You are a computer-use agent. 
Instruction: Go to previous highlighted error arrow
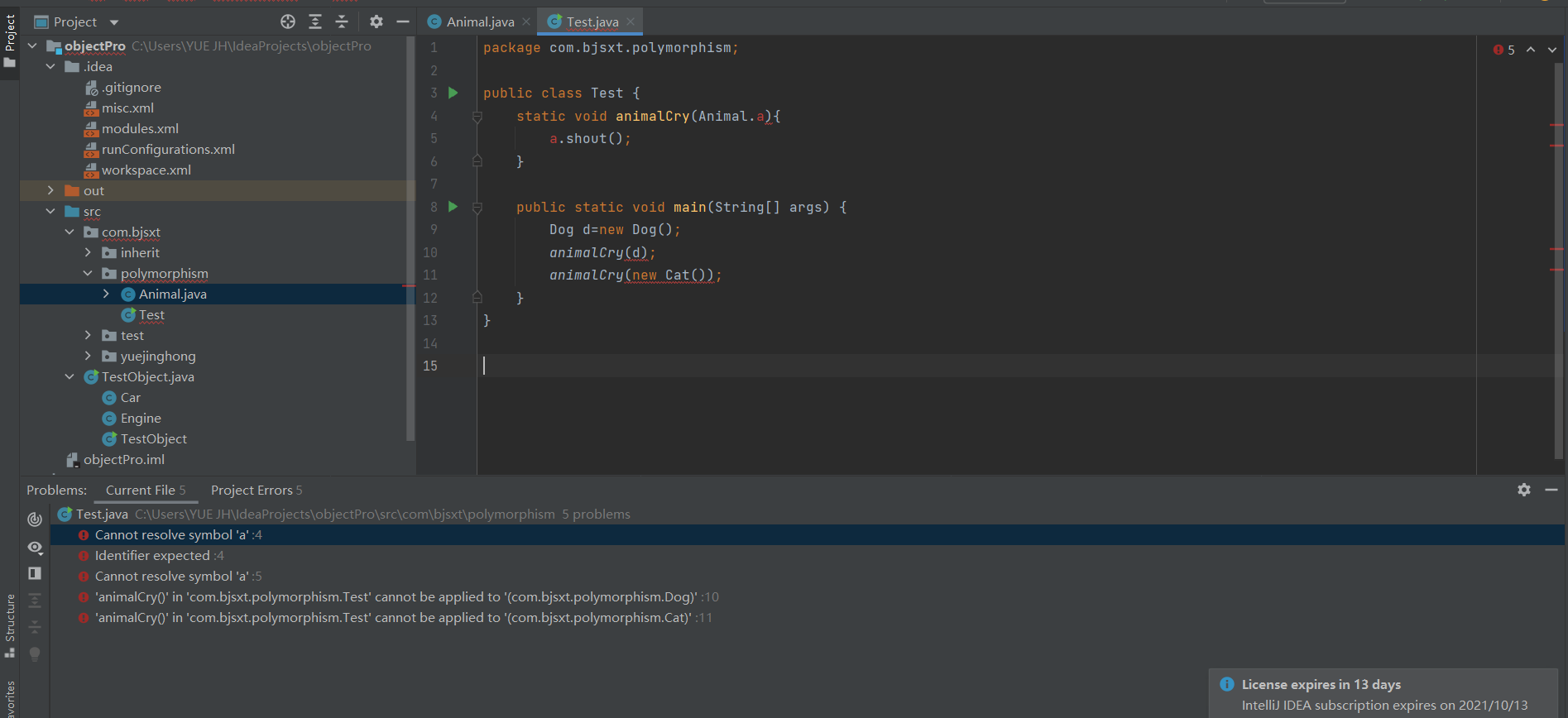[1531, 50]
